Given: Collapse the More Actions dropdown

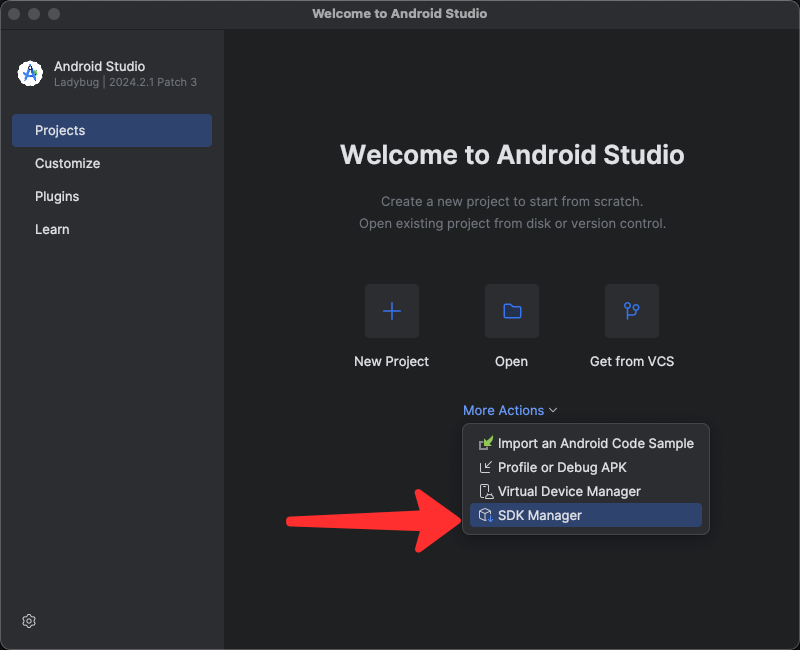Looking at the screenshot, I should click(510, 410).
